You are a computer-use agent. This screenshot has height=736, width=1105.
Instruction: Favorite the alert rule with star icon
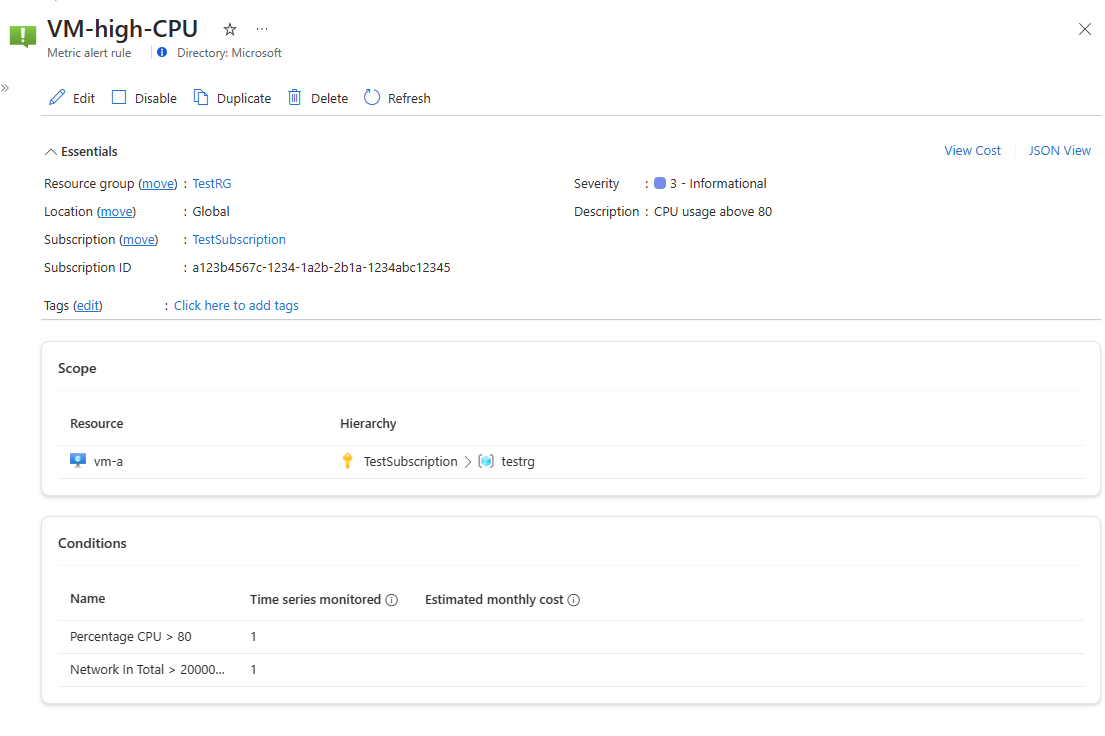pyautogui.click(x=230, y=29)
